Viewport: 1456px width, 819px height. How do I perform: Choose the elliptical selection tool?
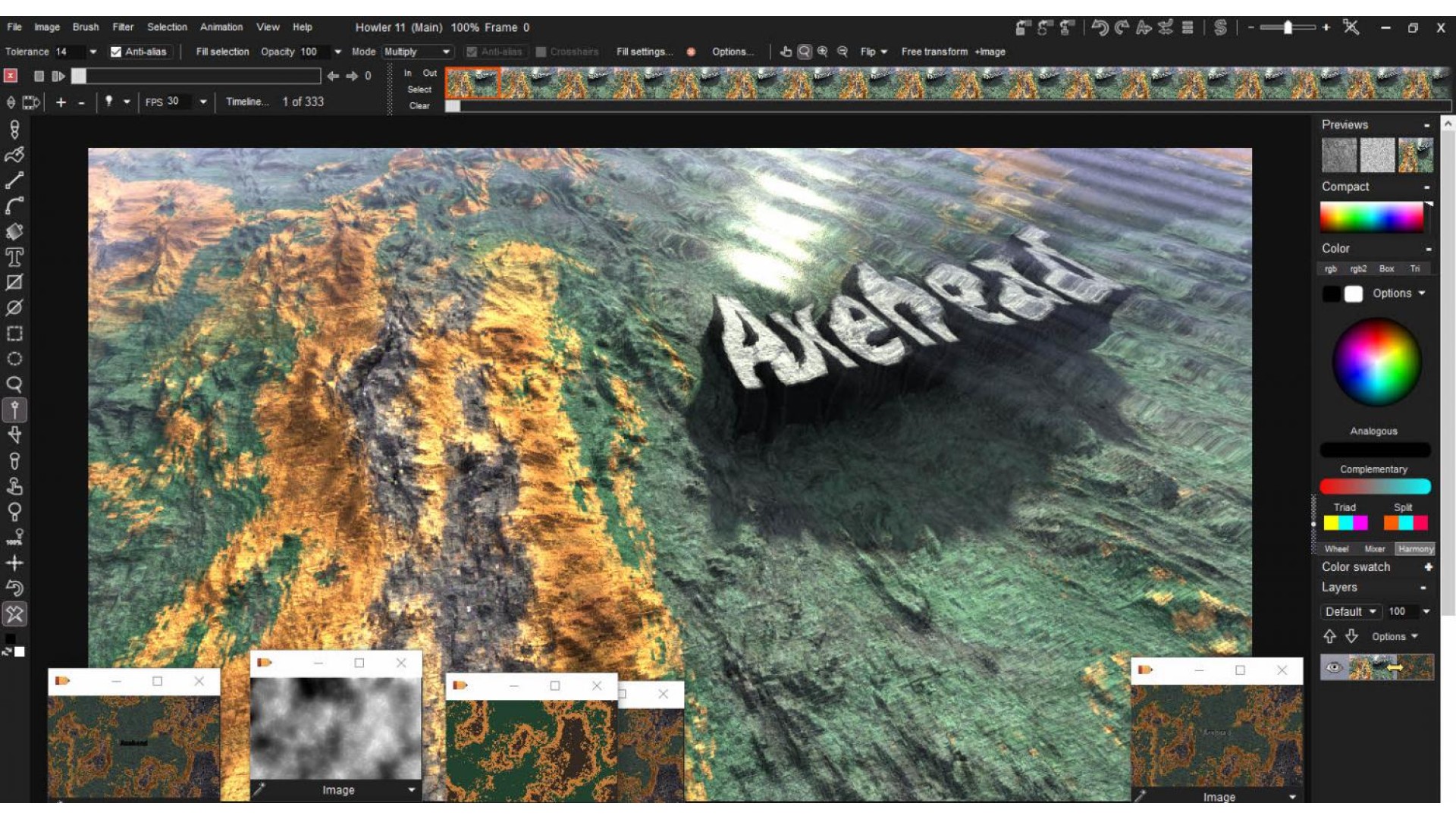pos(14,359)
